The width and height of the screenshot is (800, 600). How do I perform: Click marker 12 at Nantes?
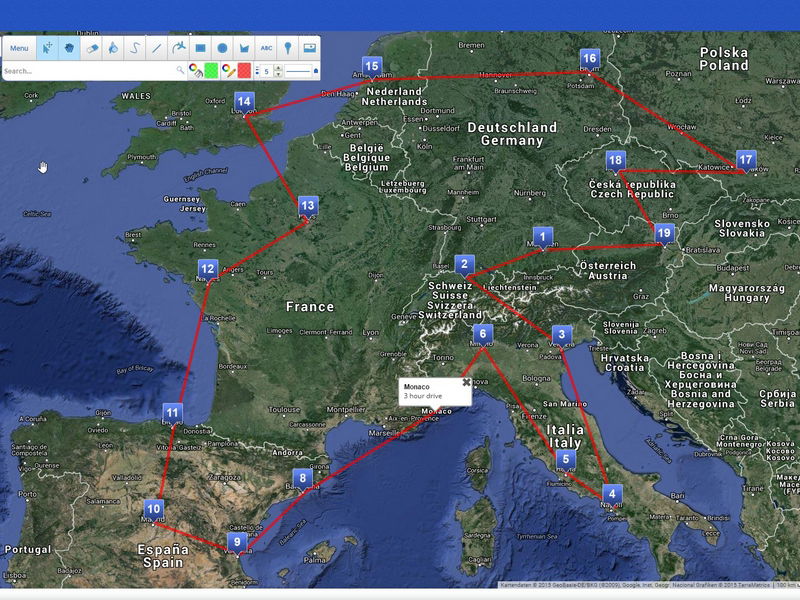pyautogui.click(x=208, y=270)
